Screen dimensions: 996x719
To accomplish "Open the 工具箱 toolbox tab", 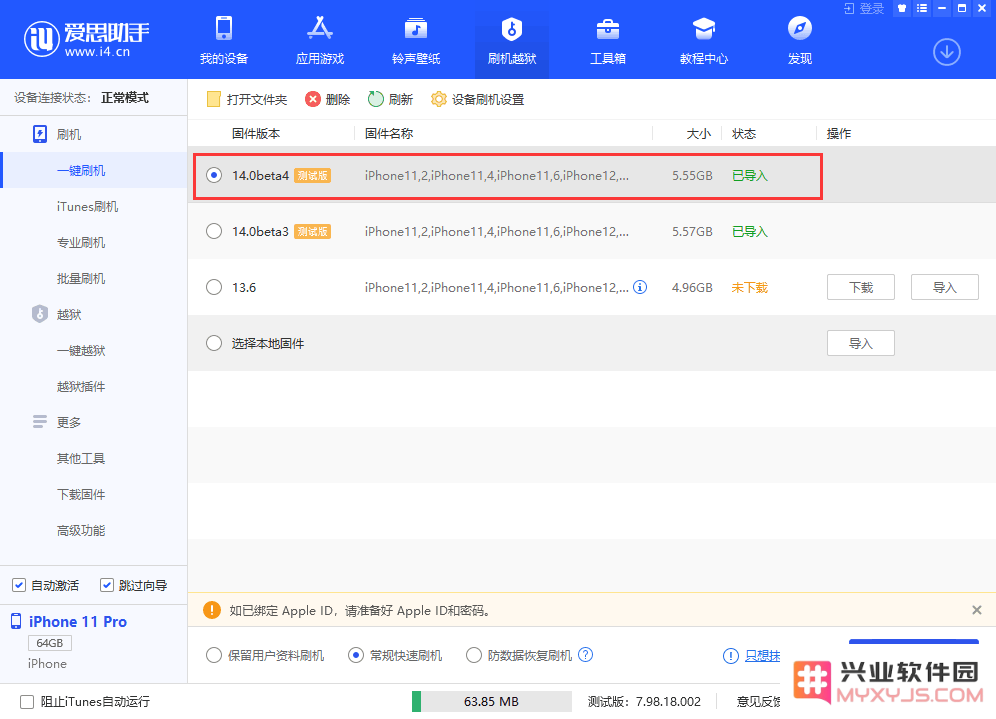I will click(x=608, y=40).
